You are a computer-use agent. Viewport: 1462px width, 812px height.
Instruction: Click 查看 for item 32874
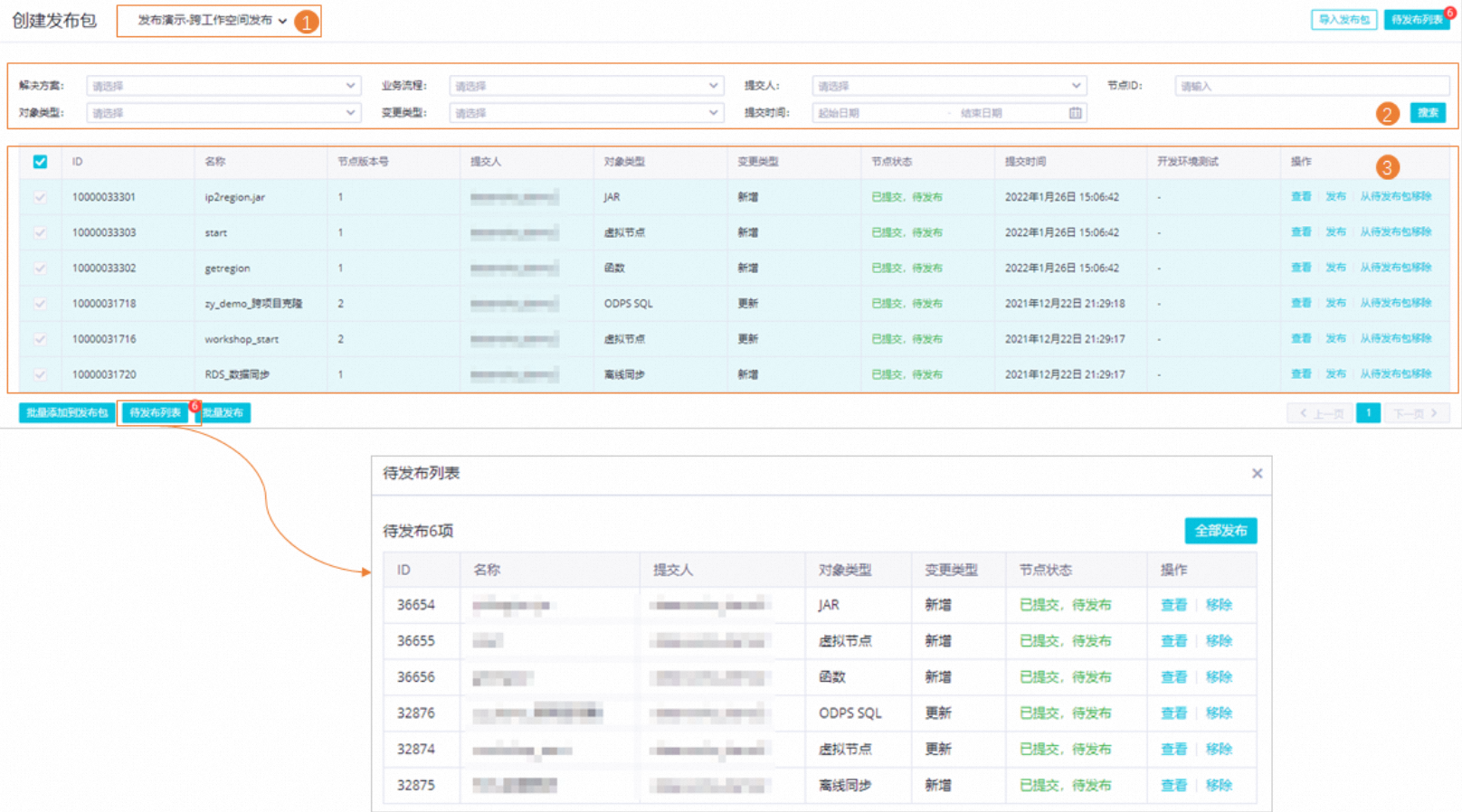coord(1173,750)
